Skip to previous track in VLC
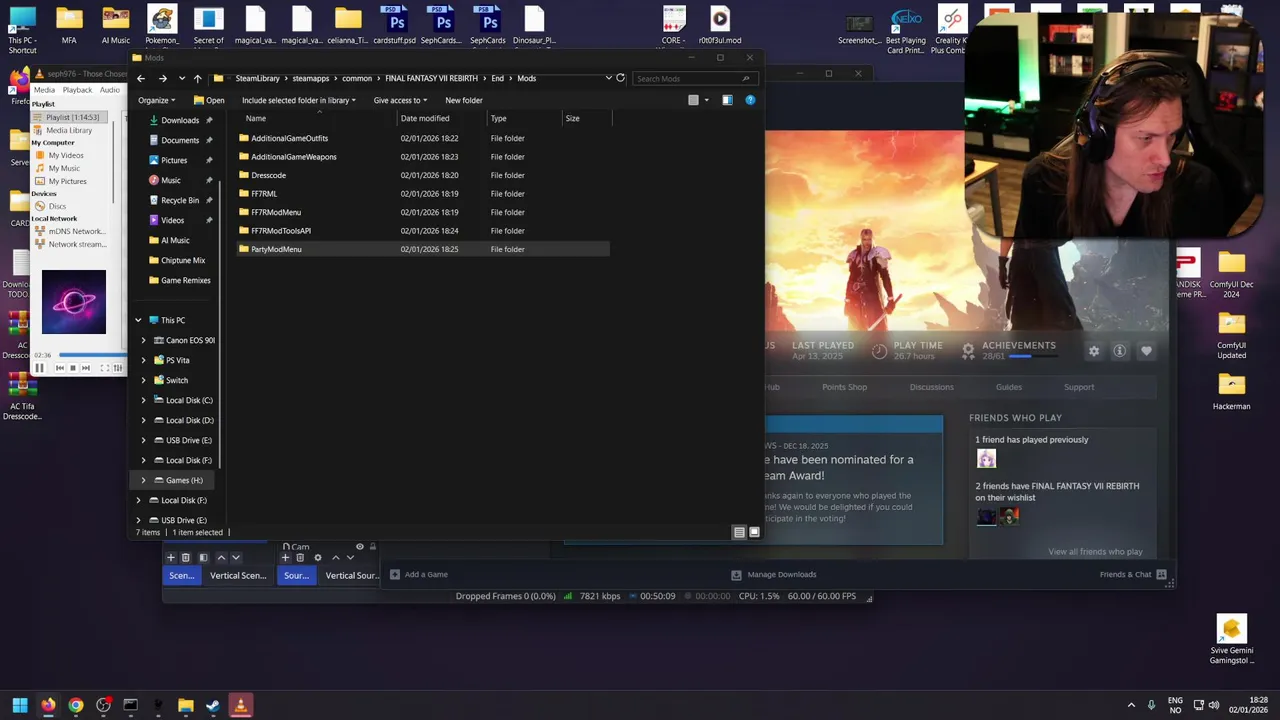This screenshot has height=720, width=1280. click(59, 368)
